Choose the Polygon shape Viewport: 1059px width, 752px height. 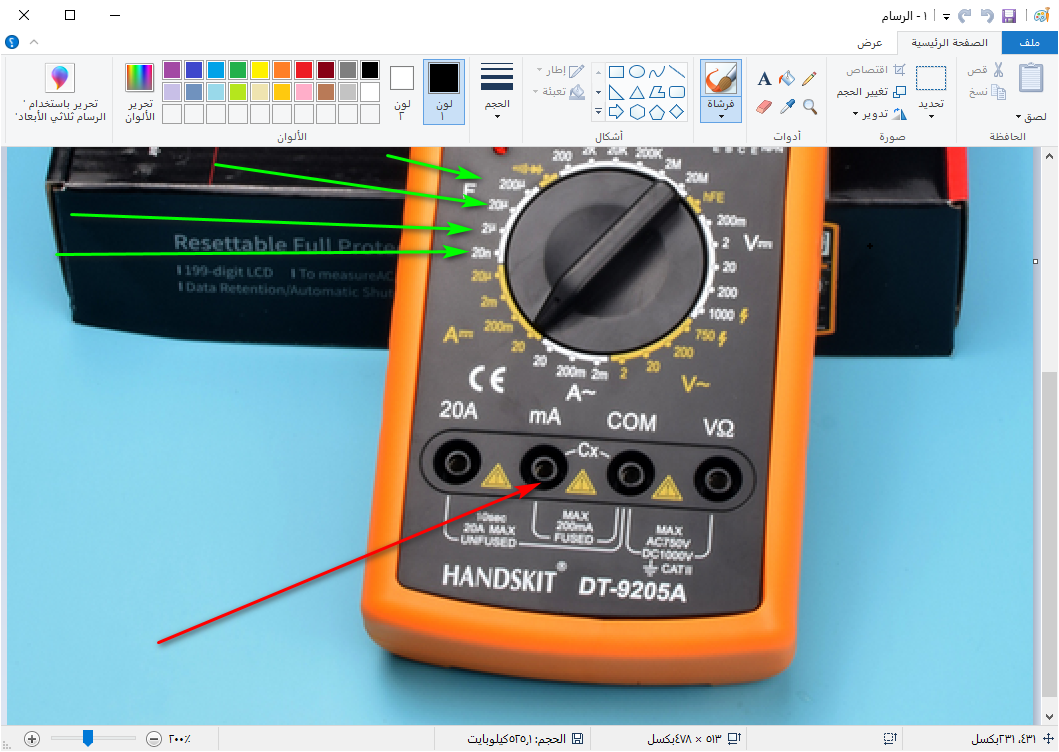pyautogui.click(x=656, y=92)
